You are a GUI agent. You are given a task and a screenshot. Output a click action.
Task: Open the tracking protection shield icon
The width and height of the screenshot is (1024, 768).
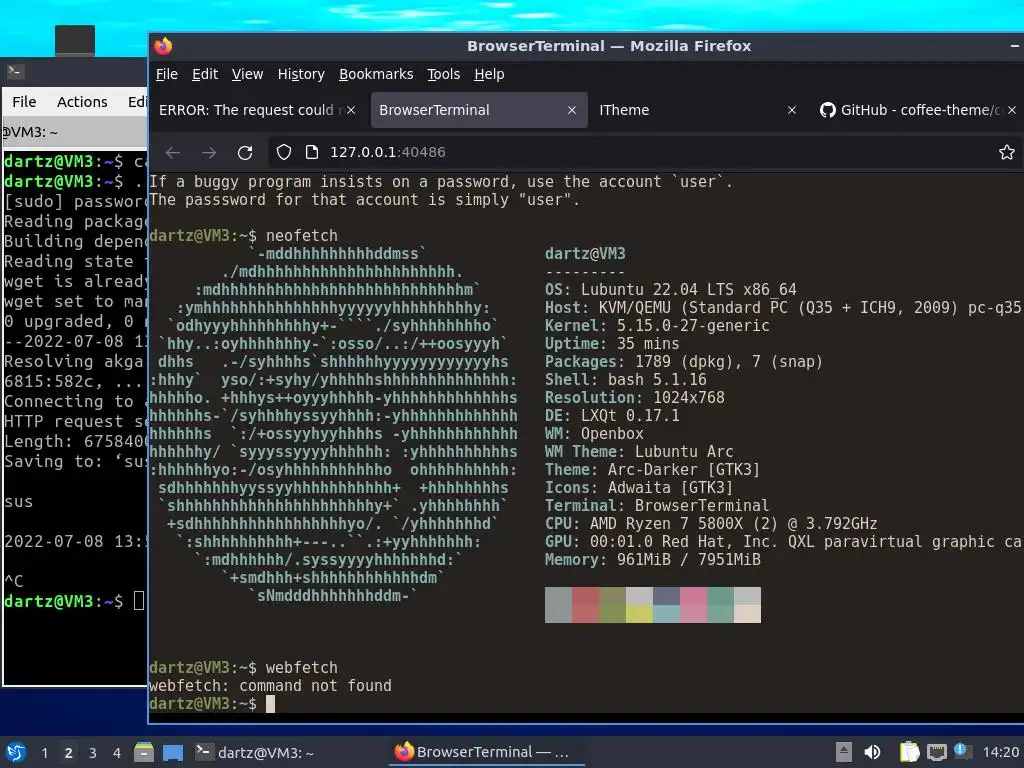coord(283,152)
